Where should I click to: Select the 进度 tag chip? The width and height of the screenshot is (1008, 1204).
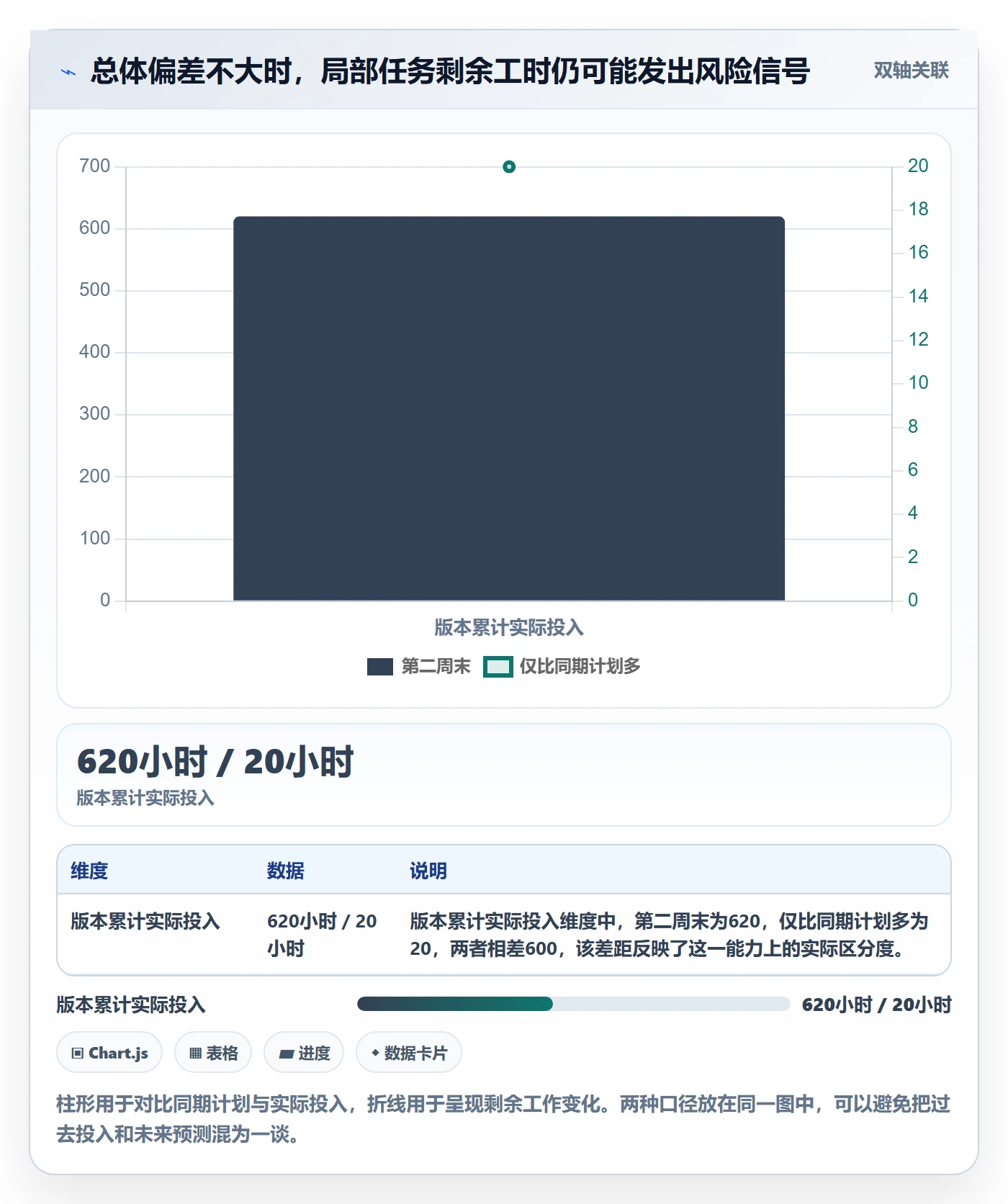tap(304, 1053)
